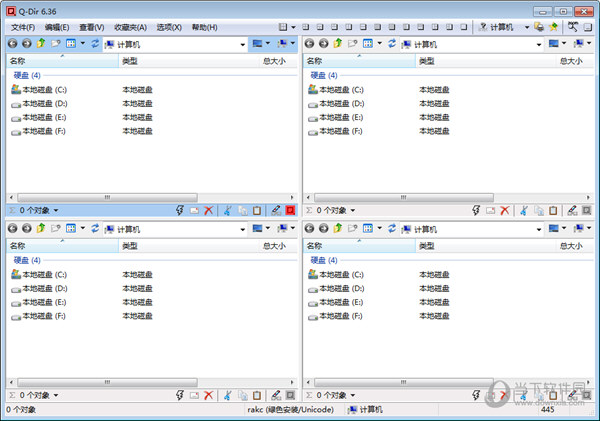Open save layout dropdown in main toolbar
The height and width of the screenshot is (421, 600).
click(x=293, y=27)
